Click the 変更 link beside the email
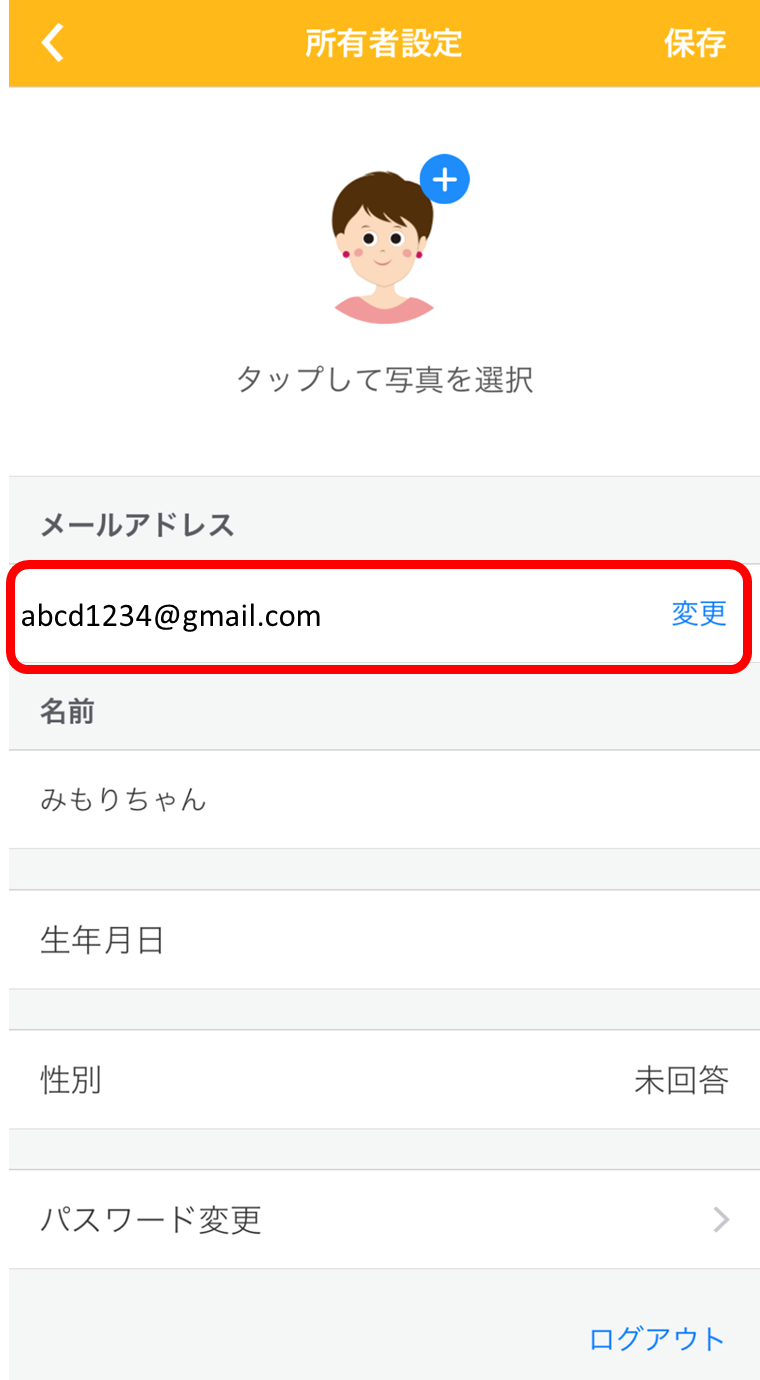 pyautogui.click(x=699, y=613)
